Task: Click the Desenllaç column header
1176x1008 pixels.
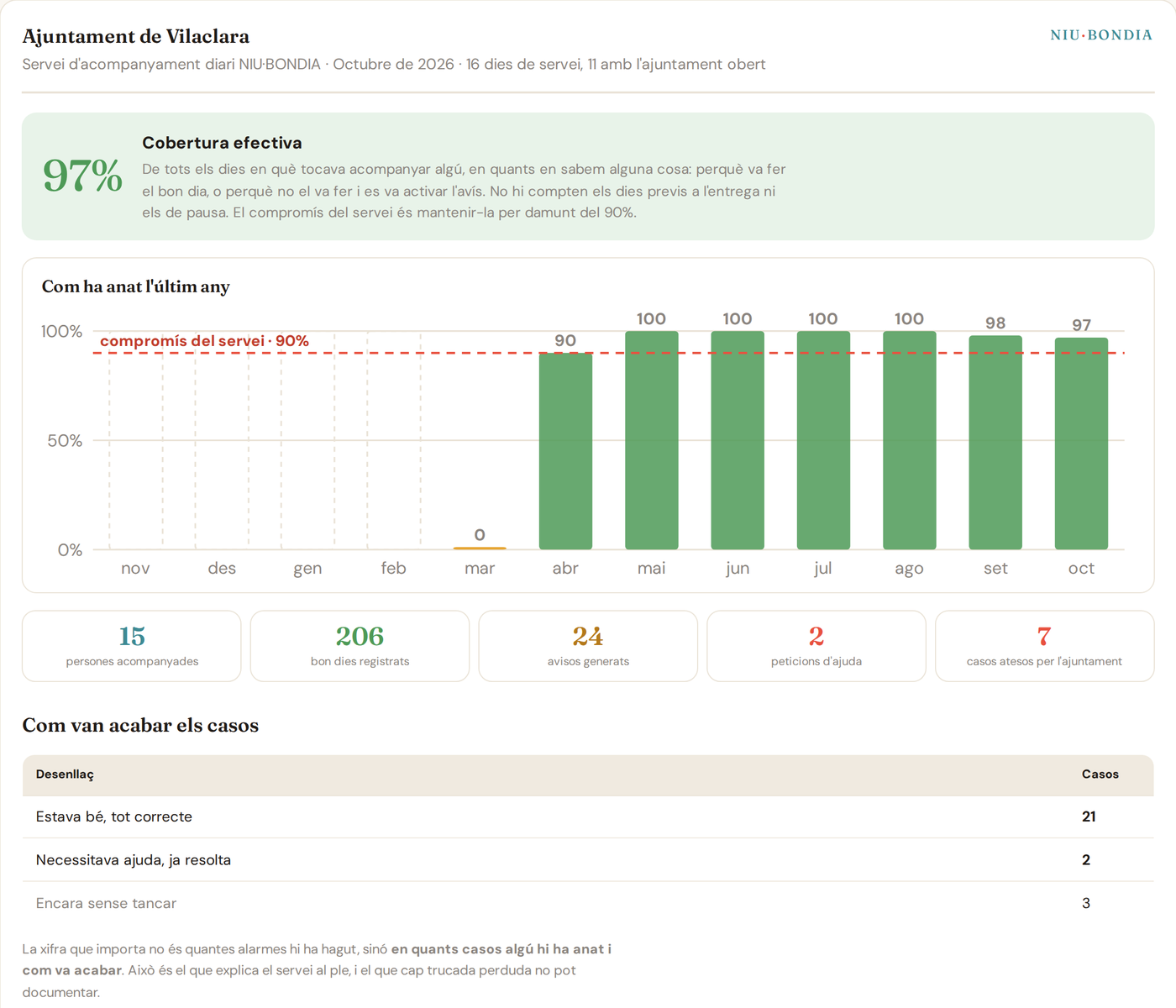Action: click(x=65, y=774)
